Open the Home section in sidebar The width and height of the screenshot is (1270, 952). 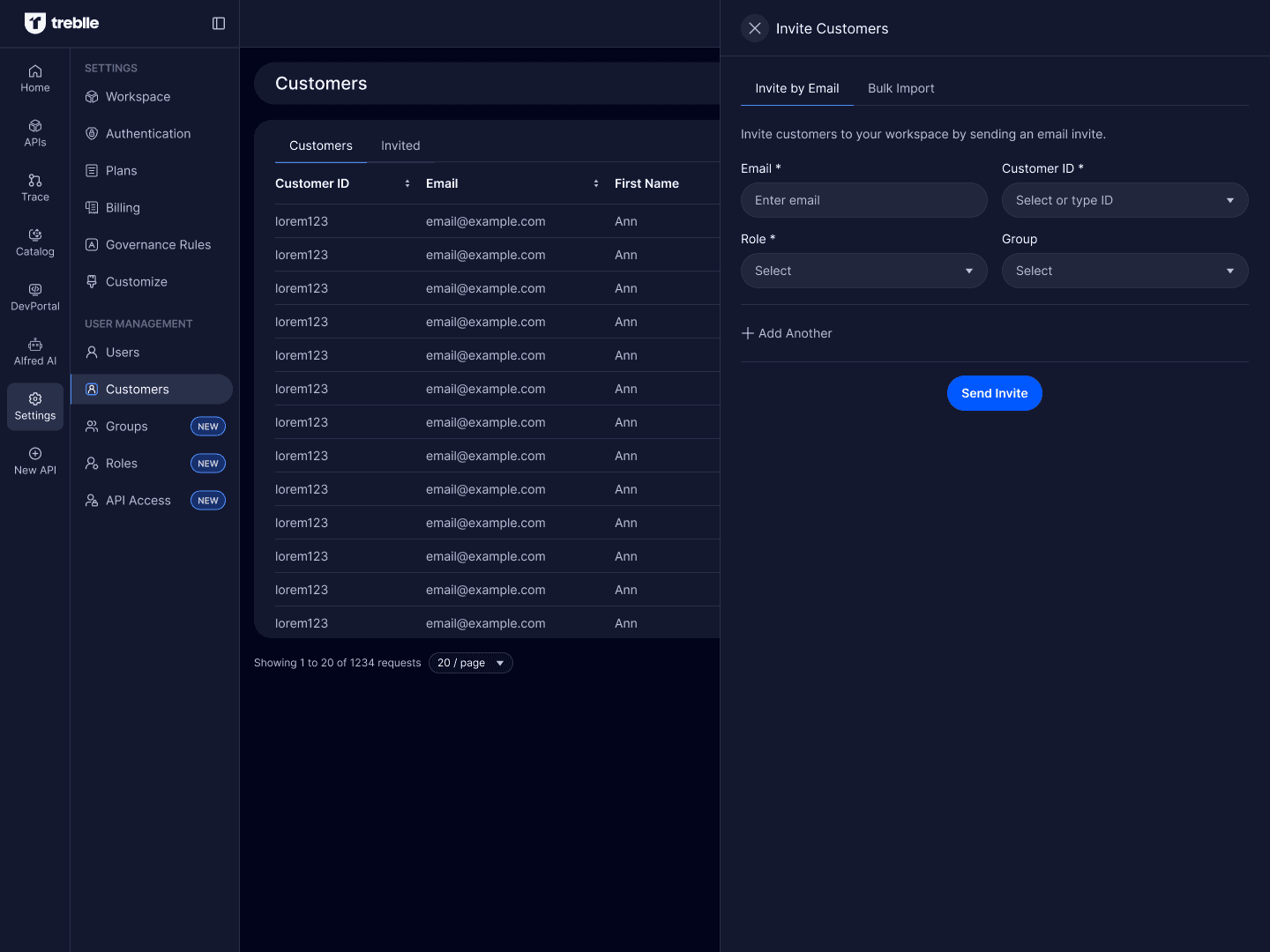[35, 78]
